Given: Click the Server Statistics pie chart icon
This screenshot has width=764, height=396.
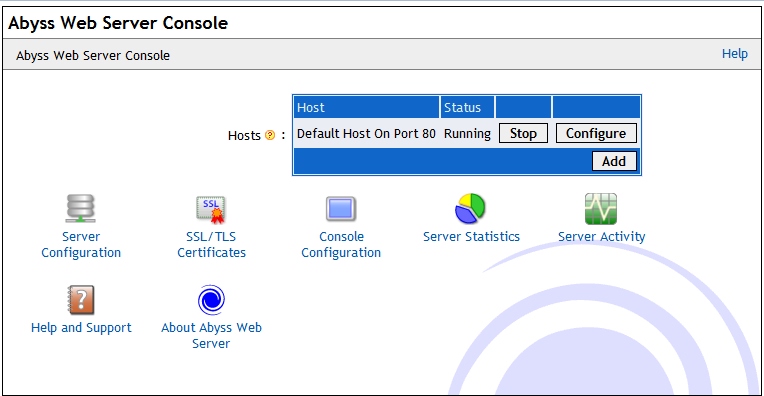Looking at the screenshot, I should pos(470,209).
